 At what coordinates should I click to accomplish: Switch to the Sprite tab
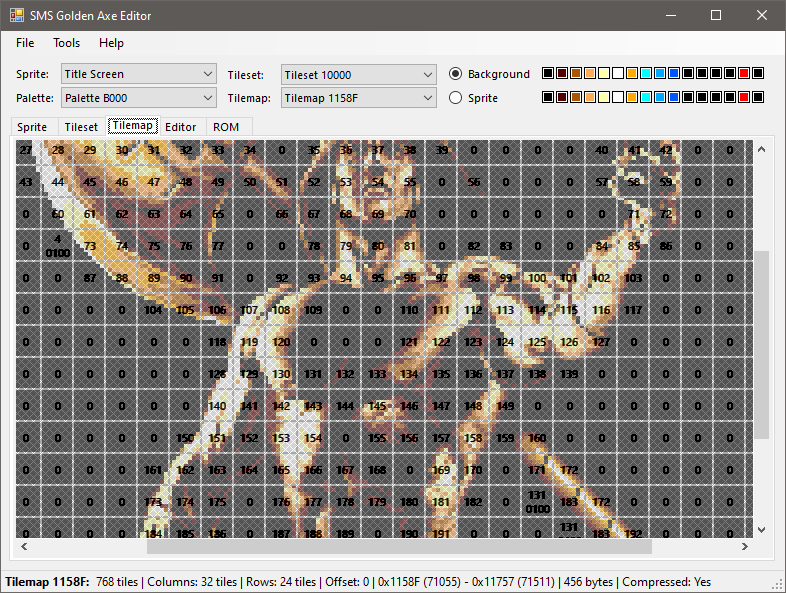[x=32, y=127]
